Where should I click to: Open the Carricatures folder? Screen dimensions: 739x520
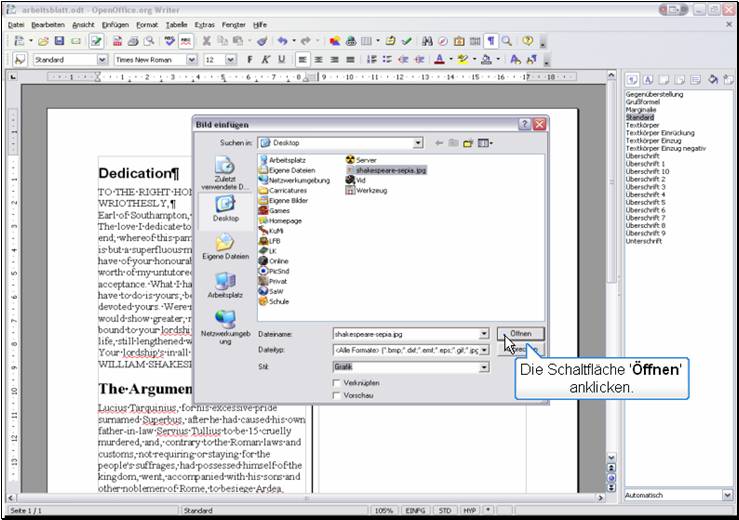[288, 190]
